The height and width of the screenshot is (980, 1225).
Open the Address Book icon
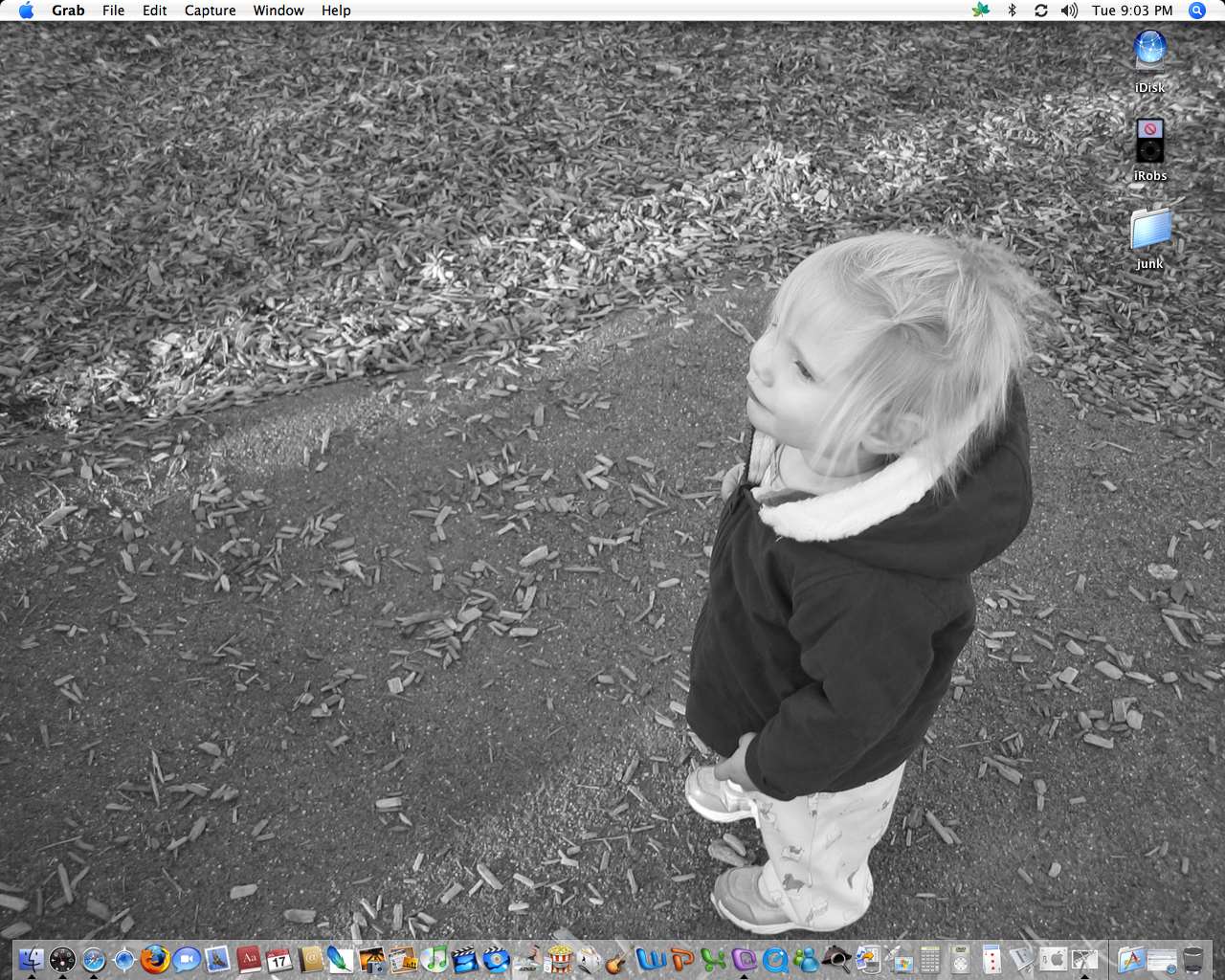coord(311,959)
